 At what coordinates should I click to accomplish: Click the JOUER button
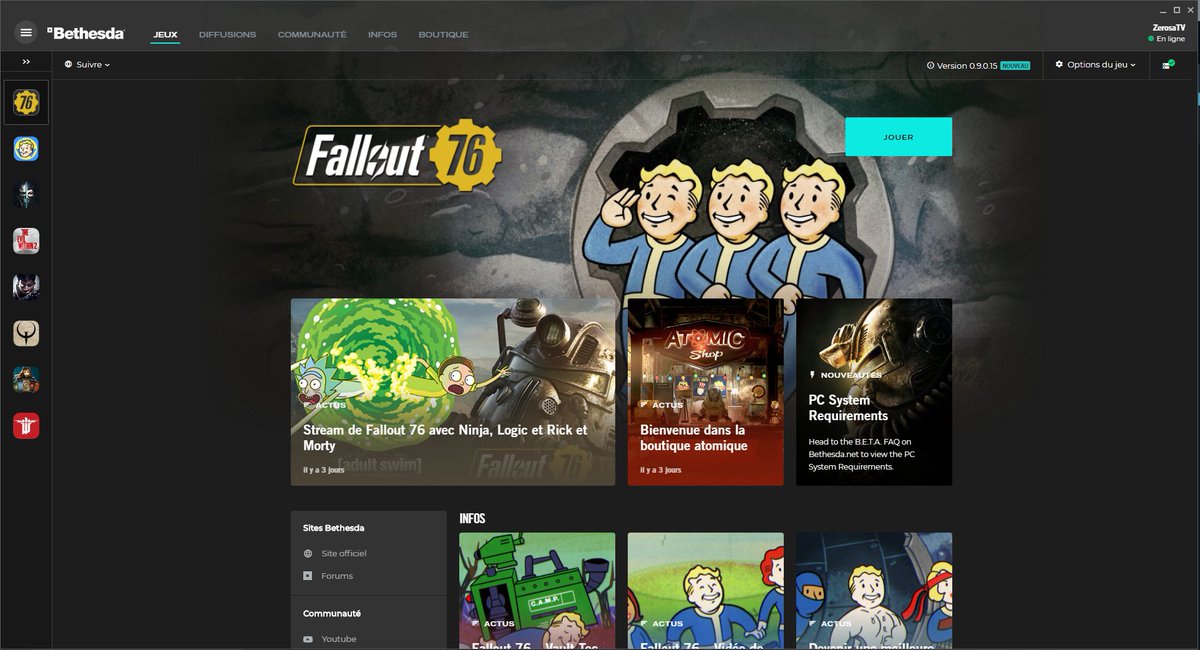coord(898,137)
